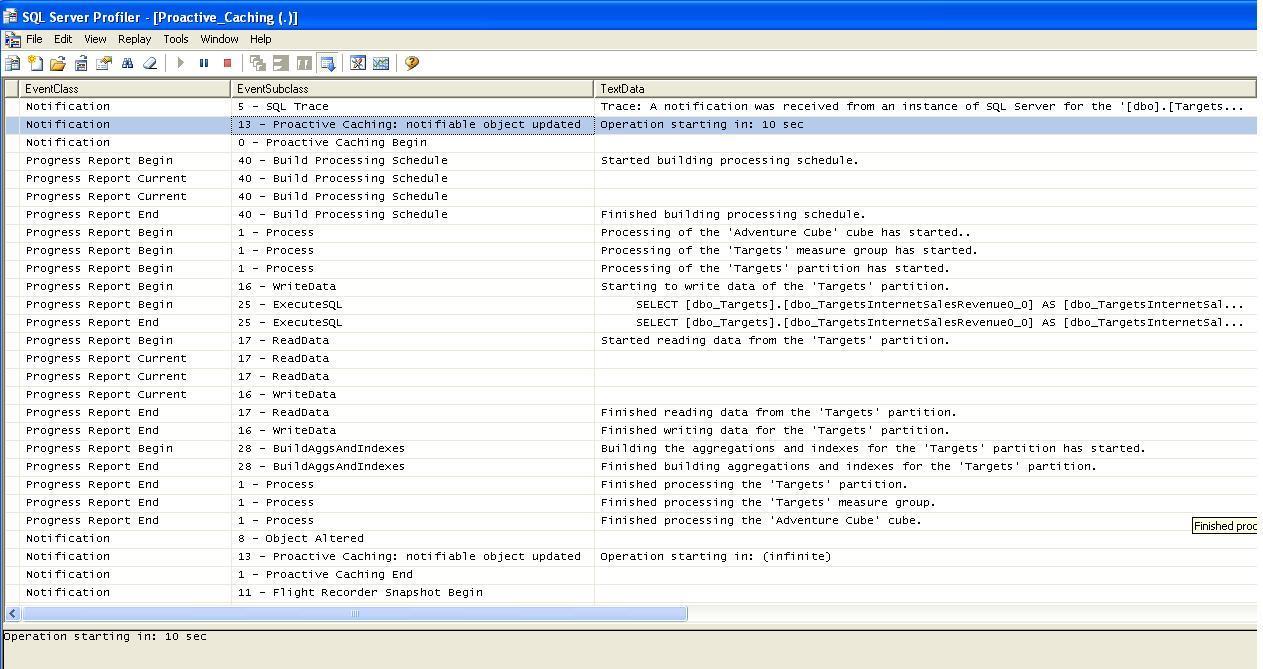Select 'Adventure Cube' cube has started row
Screen dimensions: 1263x669
(630, 232)
